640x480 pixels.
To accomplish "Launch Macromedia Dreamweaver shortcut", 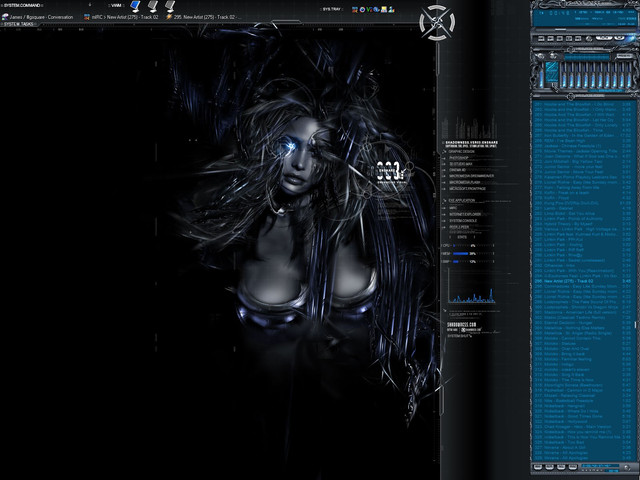I will 471,176.
